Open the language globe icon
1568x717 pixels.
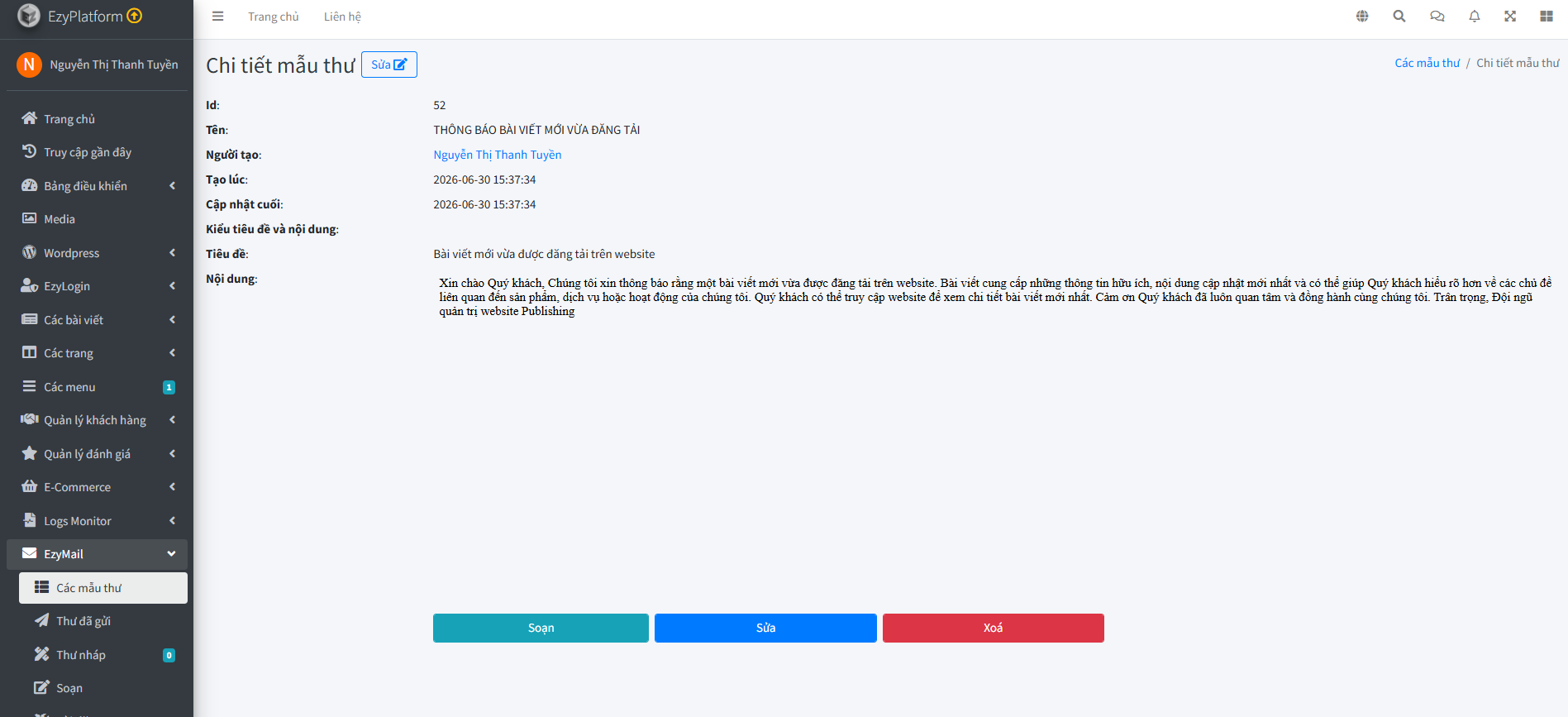(x=1362, y=17)
